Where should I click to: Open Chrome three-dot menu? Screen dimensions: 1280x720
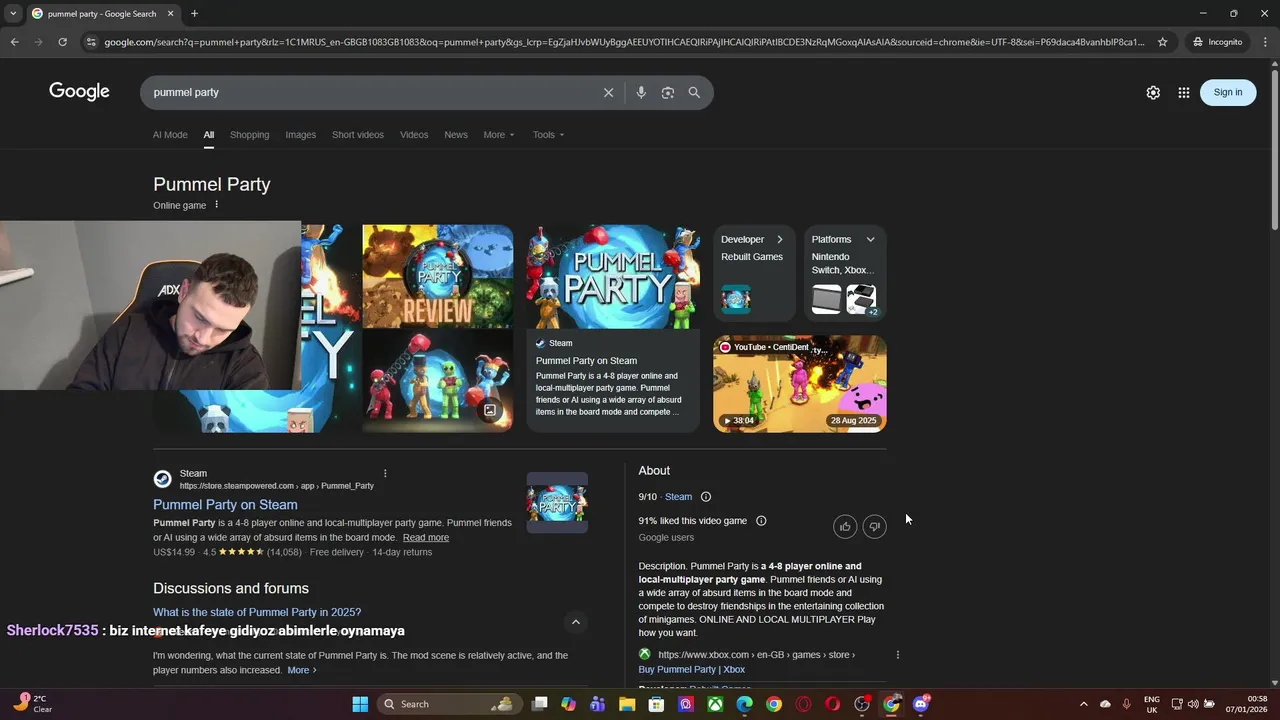click(1265, 42)
